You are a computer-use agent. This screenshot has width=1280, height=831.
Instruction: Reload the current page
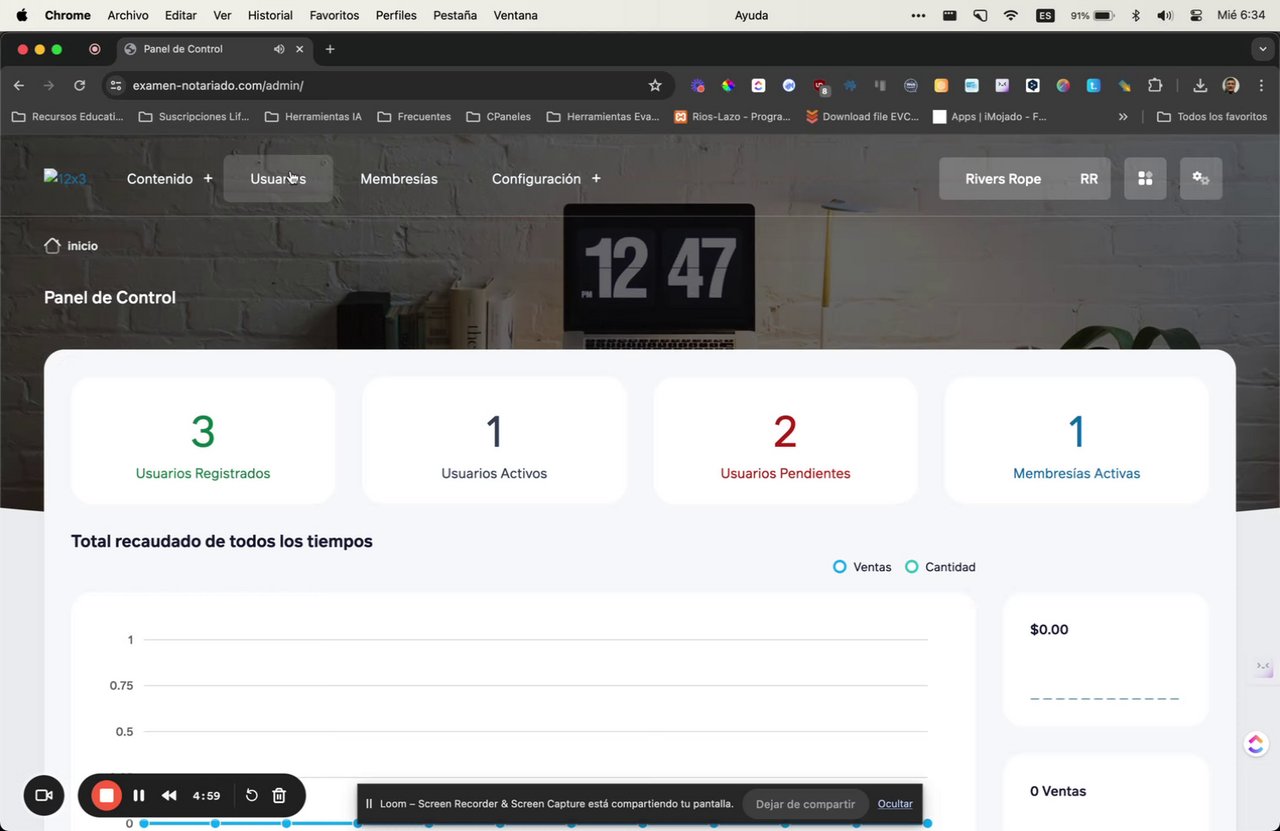[79, 86]
